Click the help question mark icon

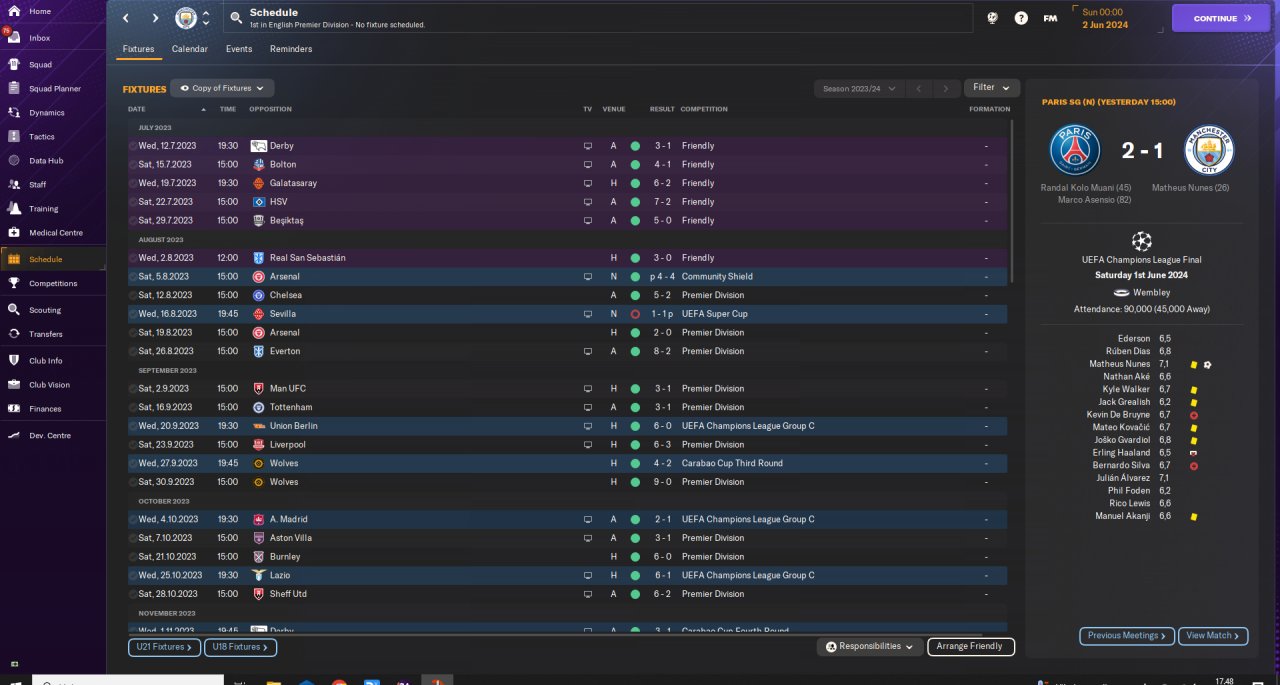[1021, 18]
